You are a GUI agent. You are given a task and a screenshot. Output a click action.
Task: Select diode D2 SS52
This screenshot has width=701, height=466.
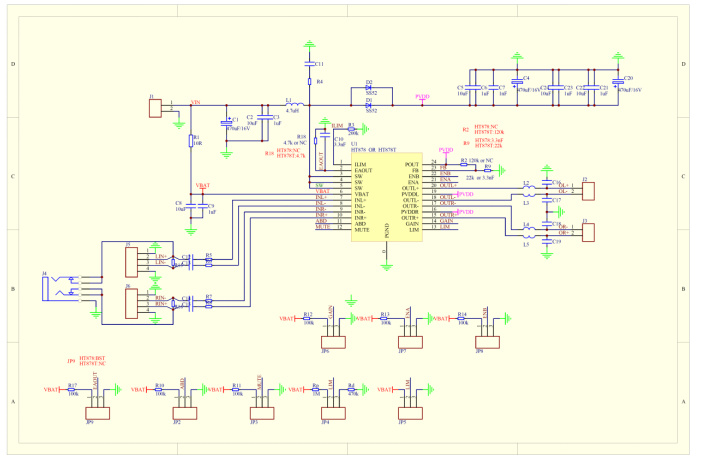[368, 88]
